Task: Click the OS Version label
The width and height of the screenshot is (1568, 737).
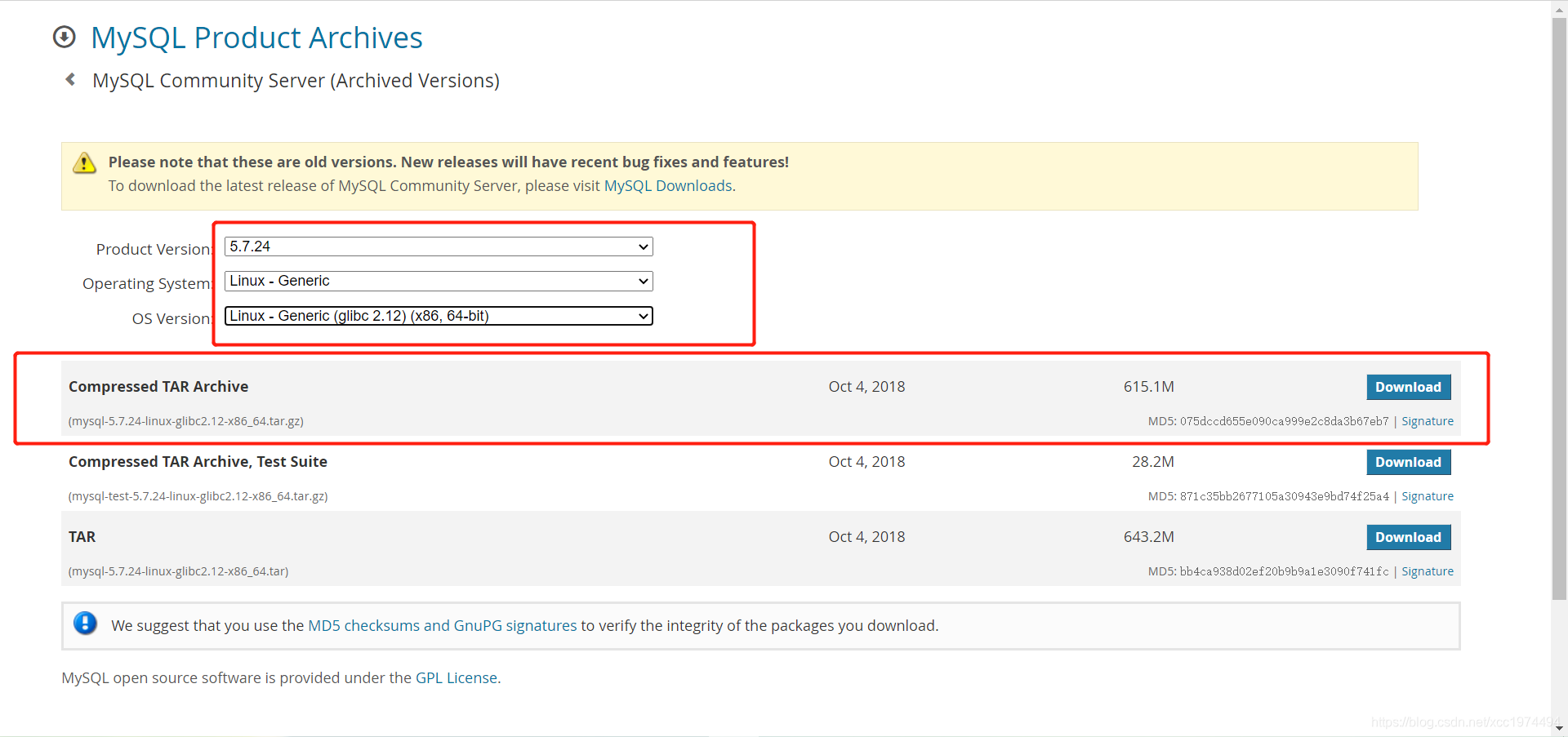Action: (x=172, y=318)
